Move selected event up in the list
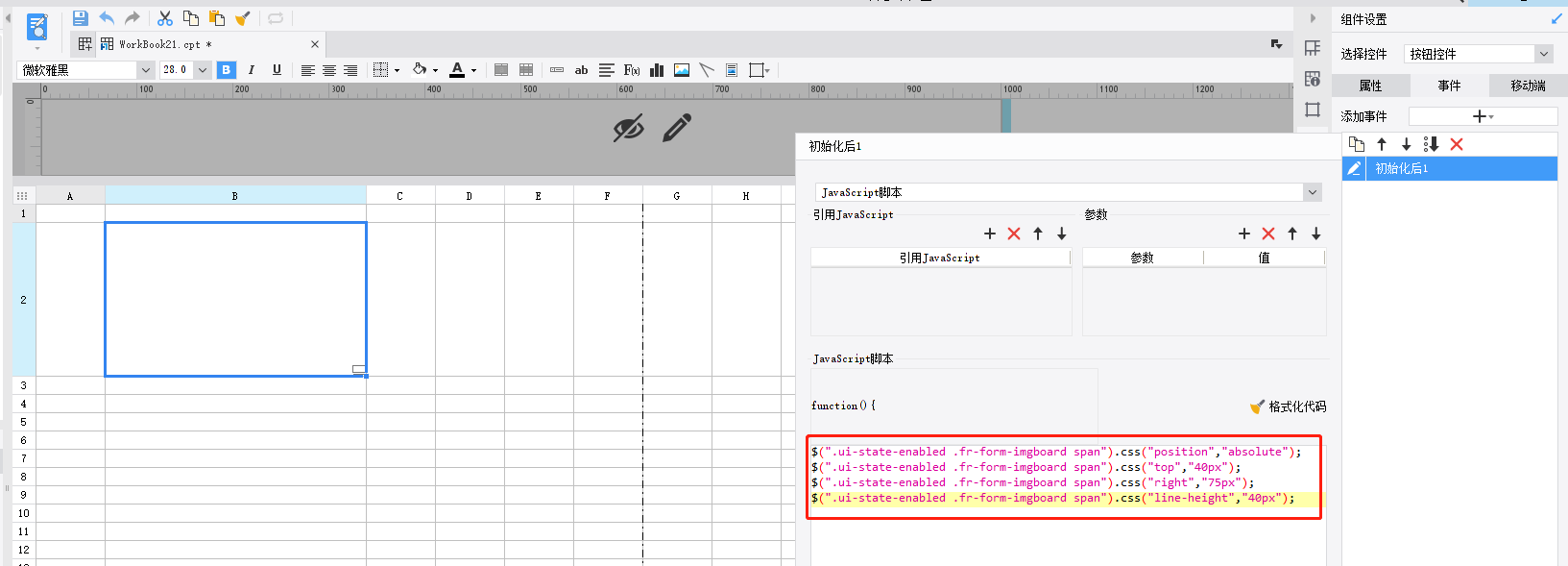This screenshot has width=1568, height=566. (x=1382, y=144)
